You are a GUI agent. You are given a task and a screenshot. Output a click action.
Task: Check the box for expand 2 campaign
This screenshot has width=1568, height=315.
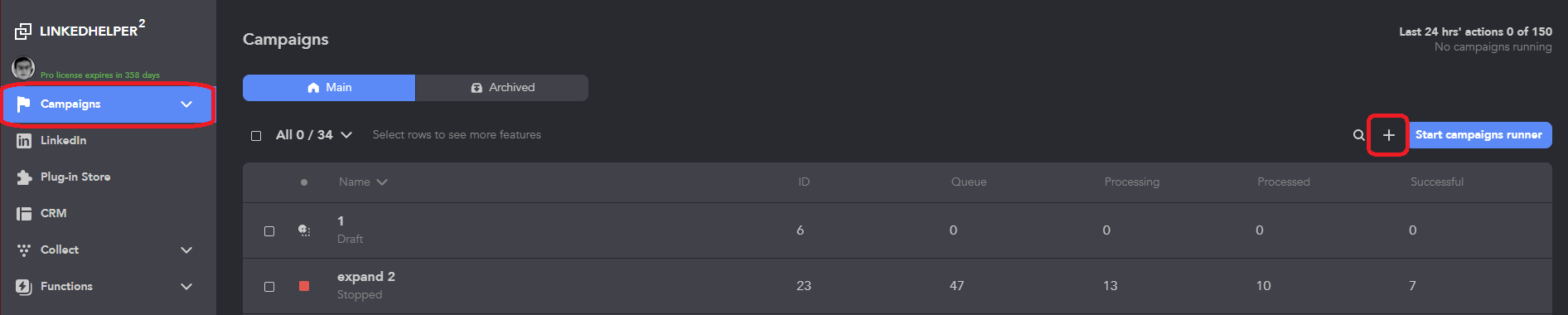pyautogui.click(x=269, y=287)
